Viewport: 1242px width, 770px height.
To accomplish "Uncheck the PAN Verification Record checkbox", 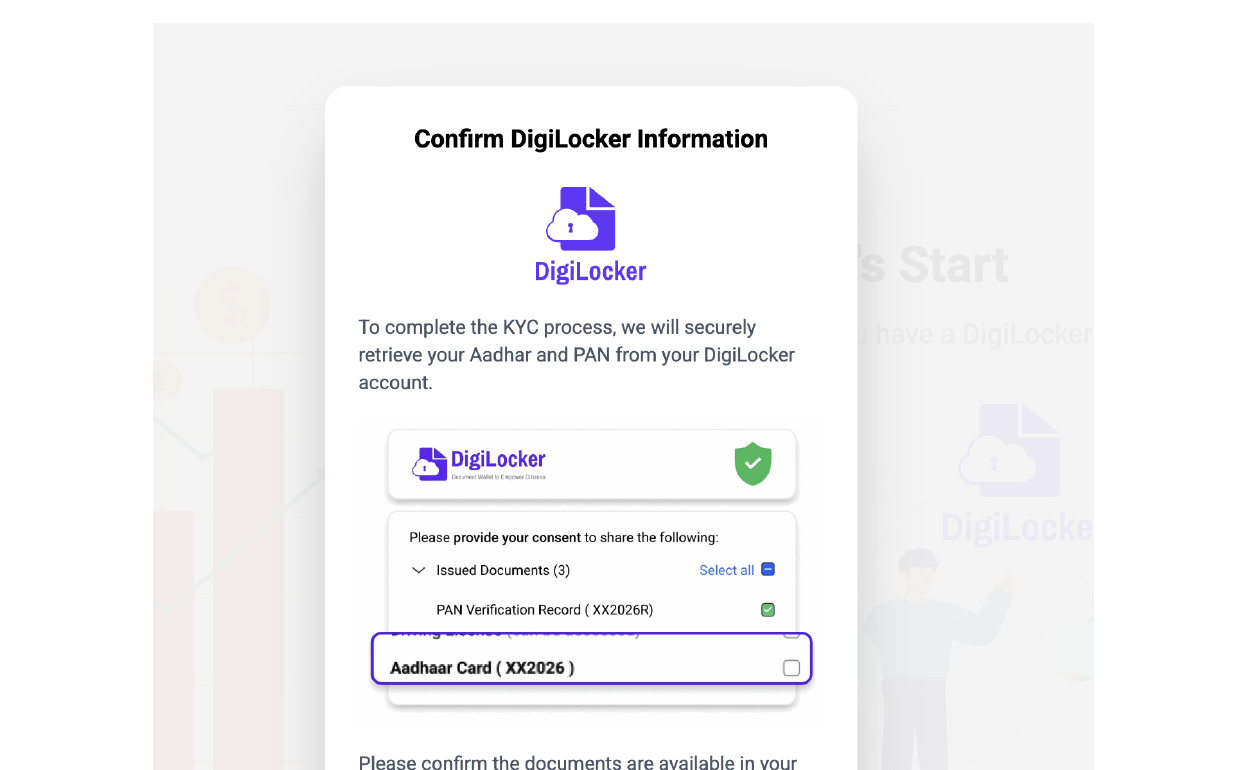I will pos(768,610).
